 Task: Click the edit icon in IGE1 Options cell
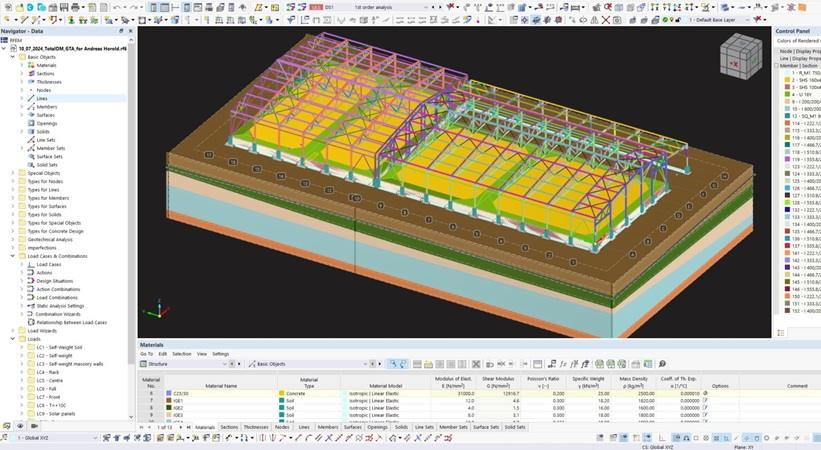tap(705, 400)
